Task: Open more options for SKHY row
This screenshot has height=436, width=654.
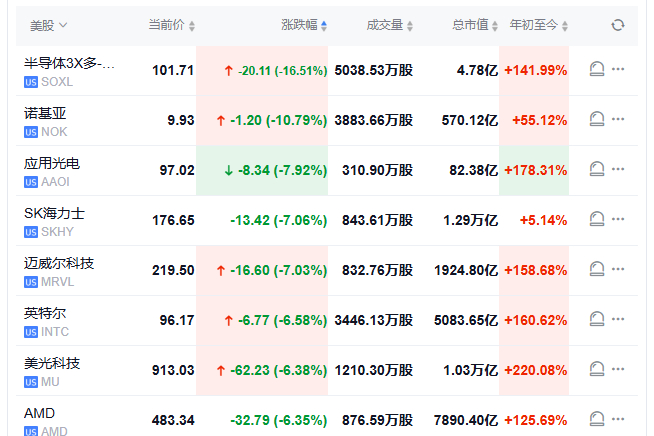Action: pos(618,219)
